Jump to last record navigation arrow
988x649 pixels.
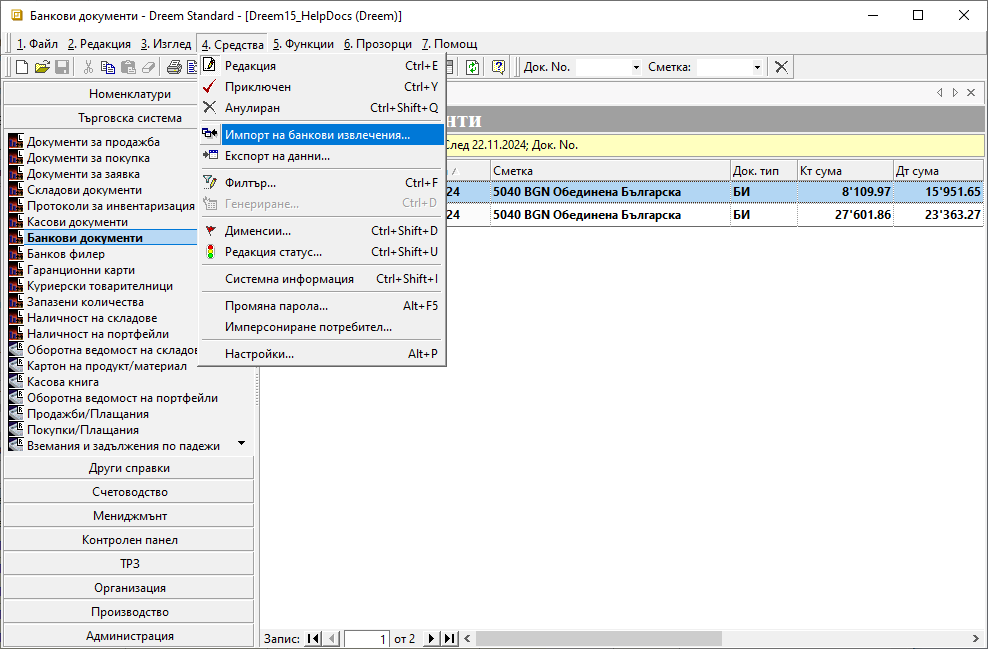coord(449,638)
